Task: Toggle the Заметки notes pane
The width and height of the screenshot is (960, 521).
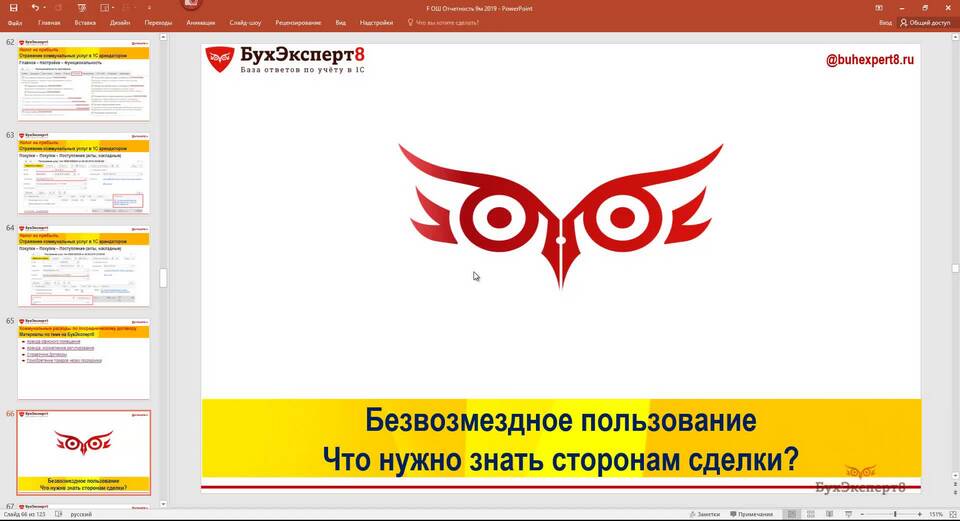Action: 703,514
